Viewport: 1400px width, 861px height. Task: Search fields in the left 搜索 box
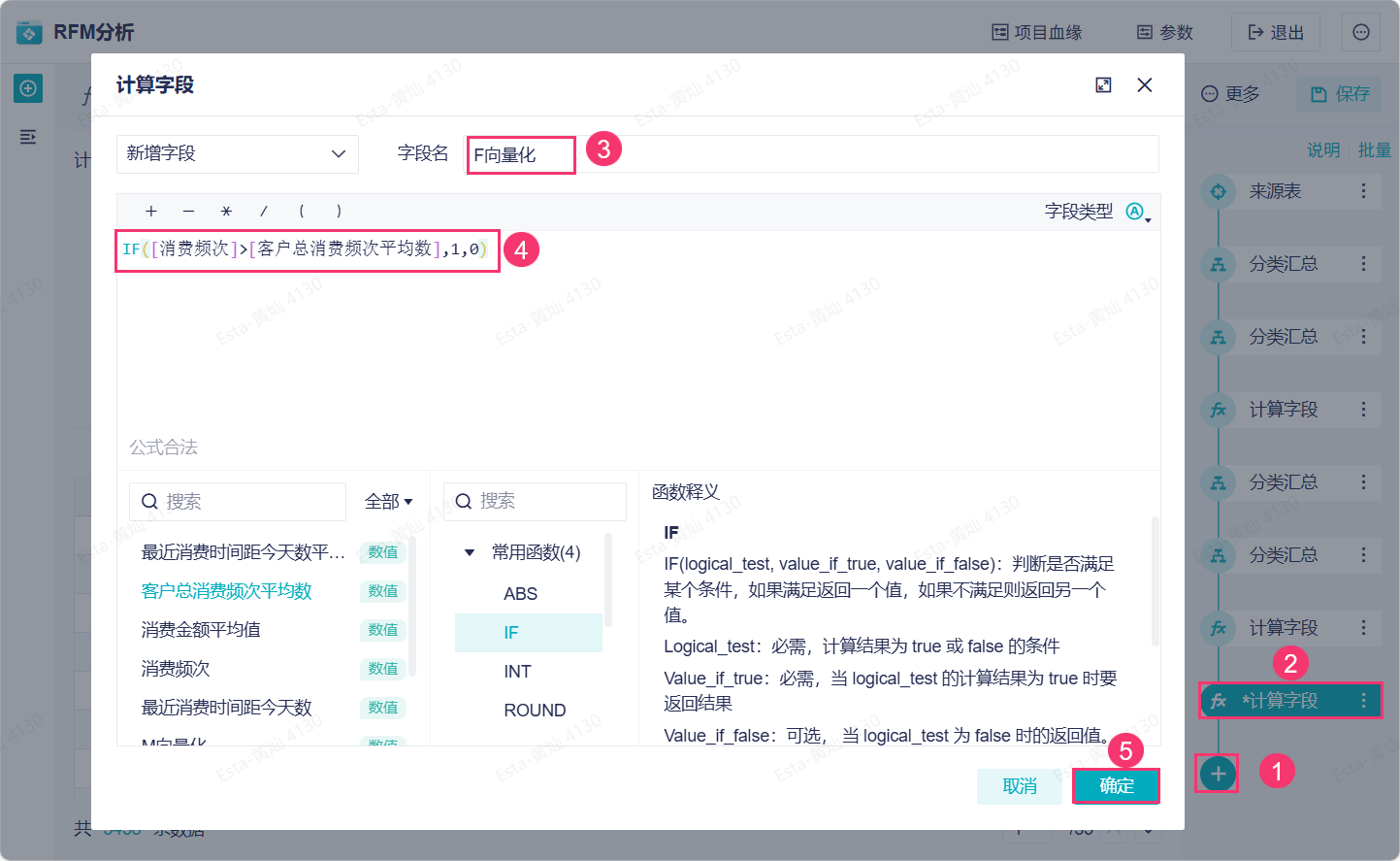(x=238, y=502)
